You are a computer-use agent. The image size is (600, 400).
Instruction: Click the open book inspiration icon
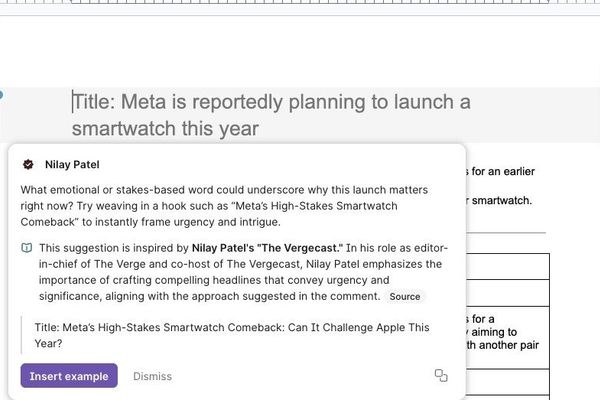(x=26, y=248)
